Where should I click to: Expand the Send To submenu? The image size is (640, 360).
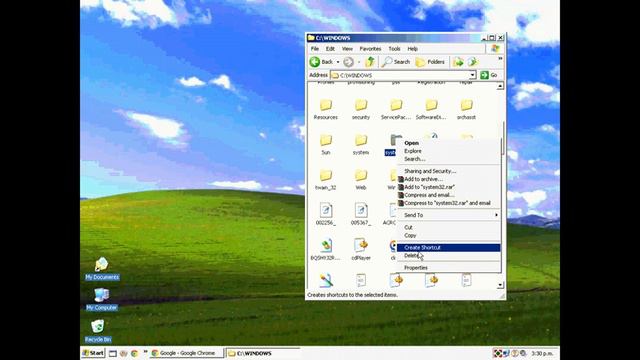pos(449,215)
